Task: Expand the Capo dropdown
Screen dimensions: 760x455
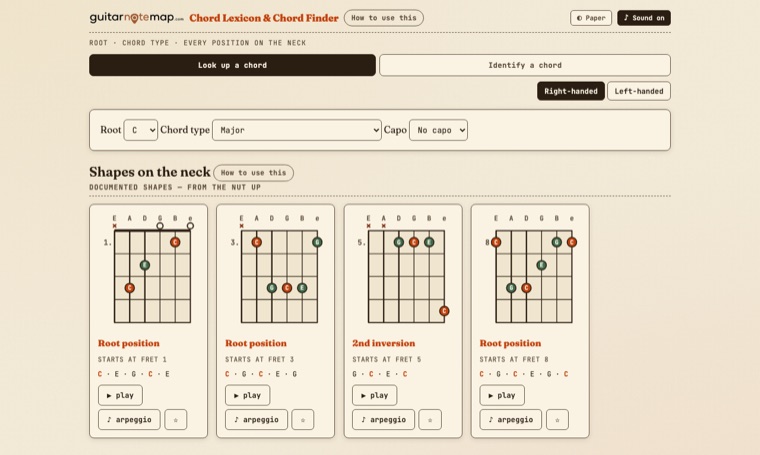Action: coord(438,130)
